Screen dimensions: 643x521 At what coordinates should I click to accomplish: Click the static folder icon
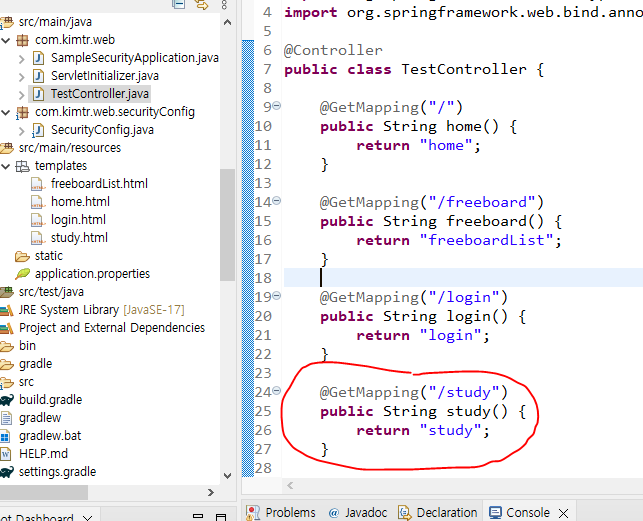(x=22, y=256)
